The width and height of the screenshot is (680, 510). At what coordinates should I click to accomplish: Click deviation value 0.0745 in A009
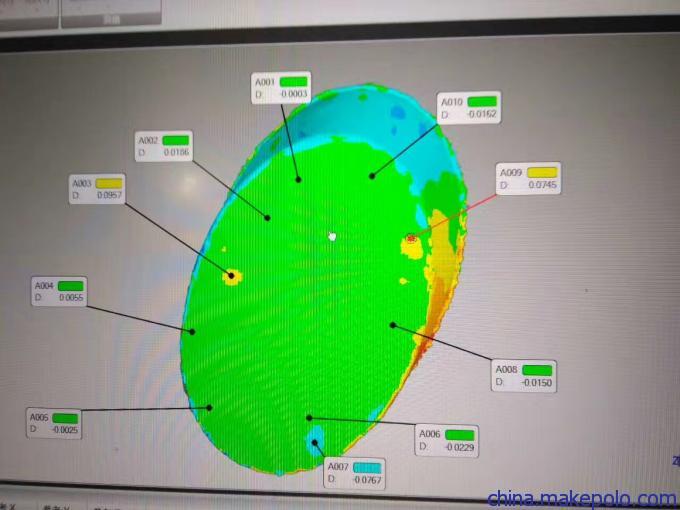pyautogui.click(x=543, y=185)
